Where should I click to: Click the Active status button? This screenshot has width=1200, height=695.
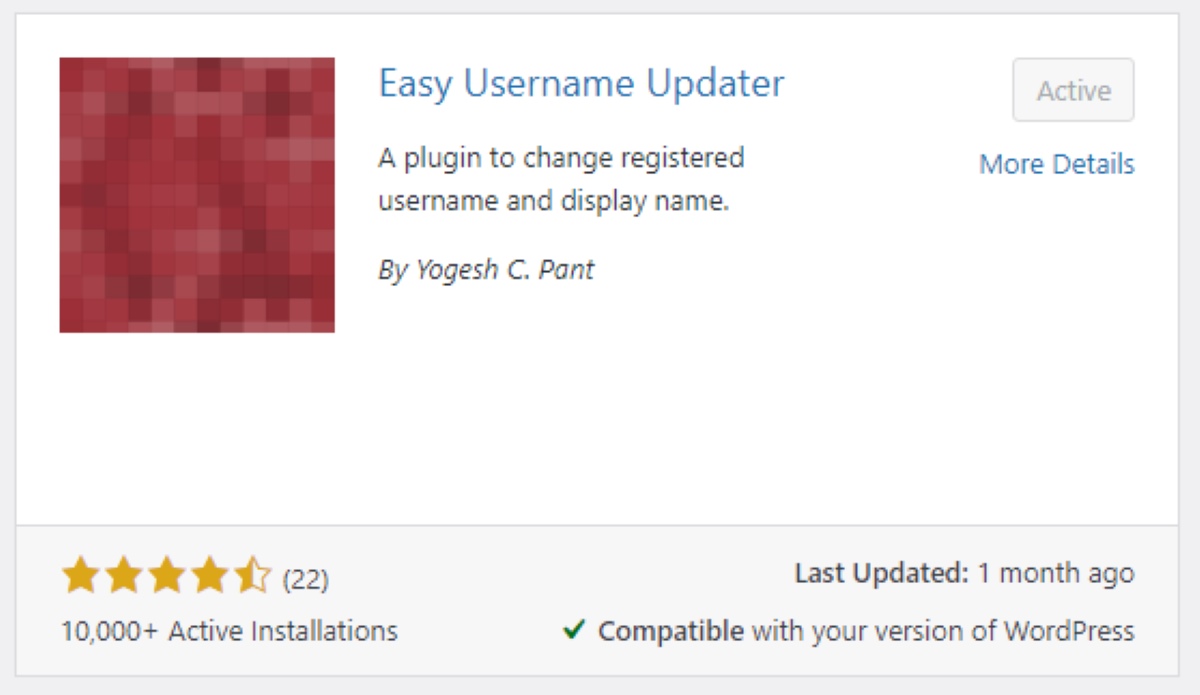[x=1073, y=90]
